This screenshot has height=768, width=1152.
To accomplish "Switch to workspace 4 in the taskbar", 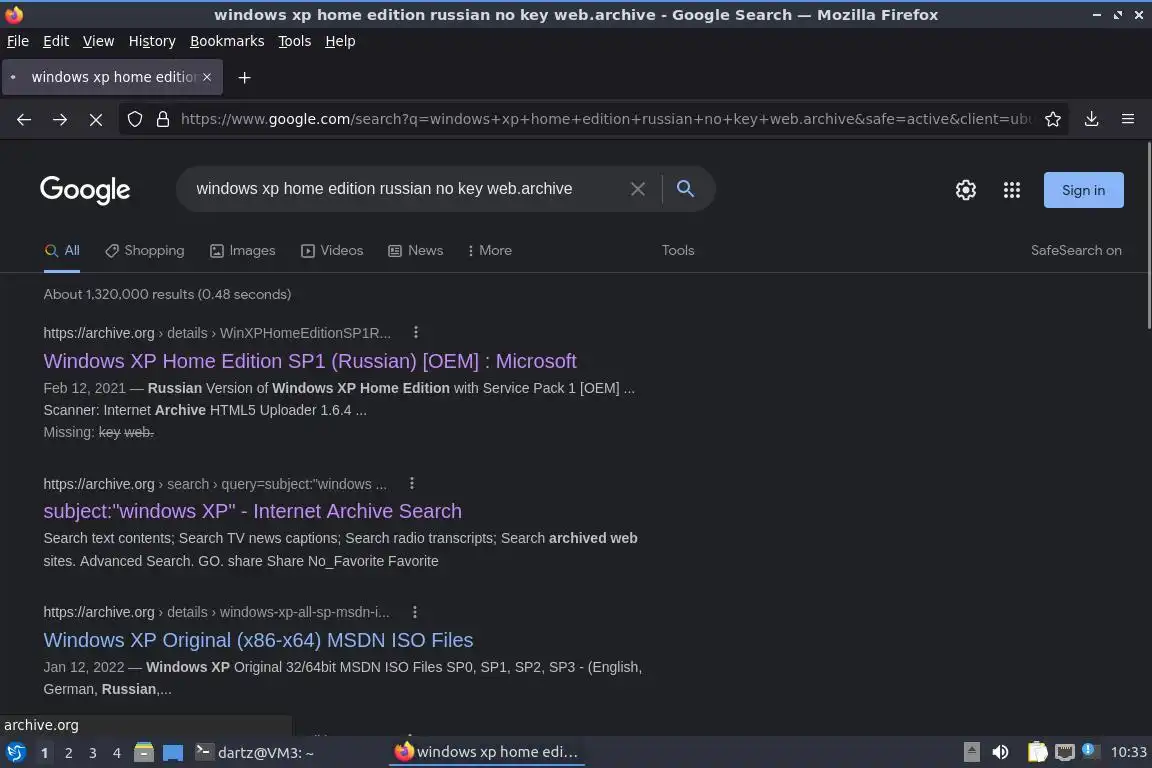I will pos(116,753).
